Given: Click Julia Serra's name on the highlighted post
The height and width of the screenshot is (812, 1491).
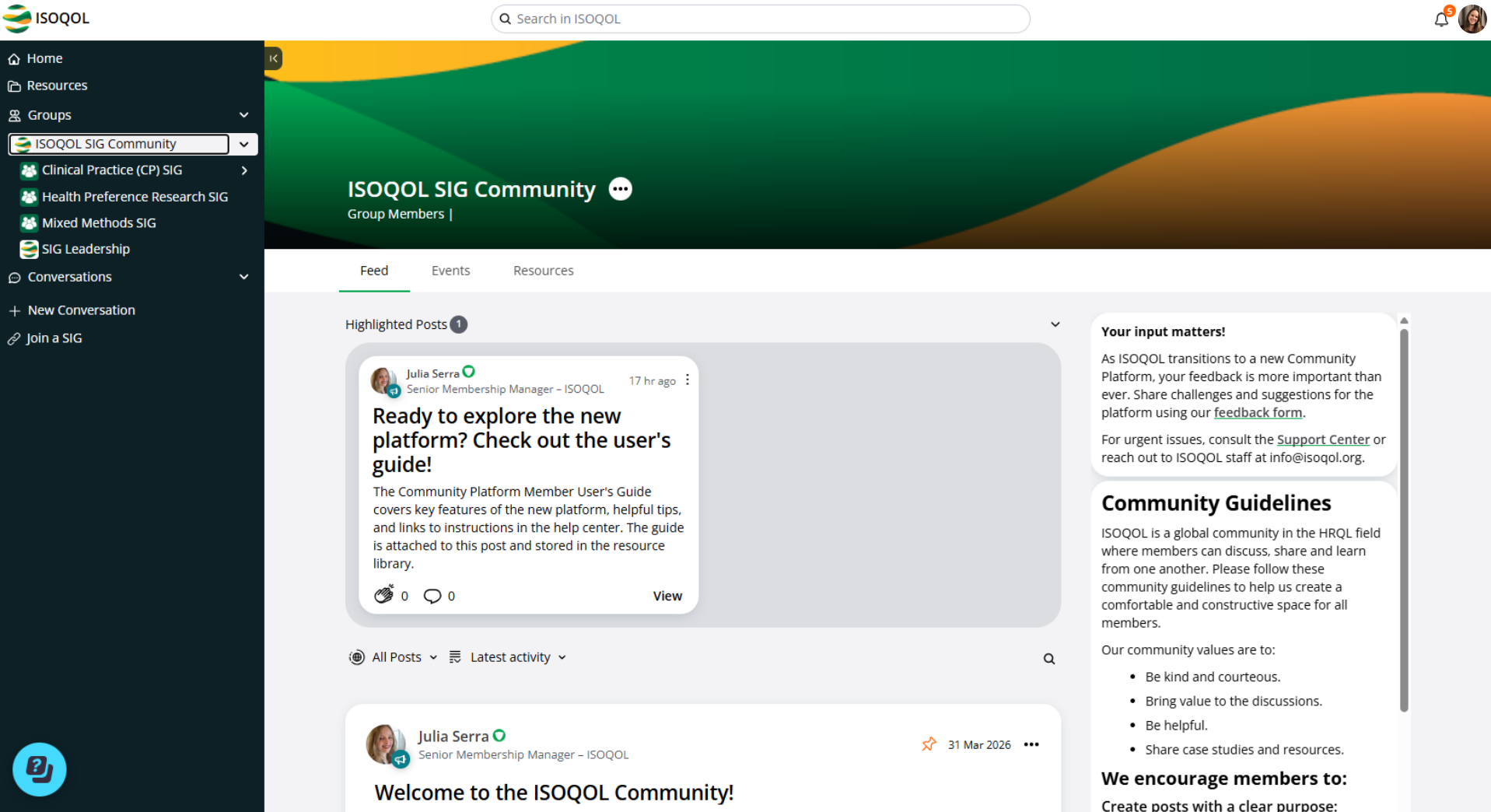Looking at the screenshot, I should pos(432,374).
